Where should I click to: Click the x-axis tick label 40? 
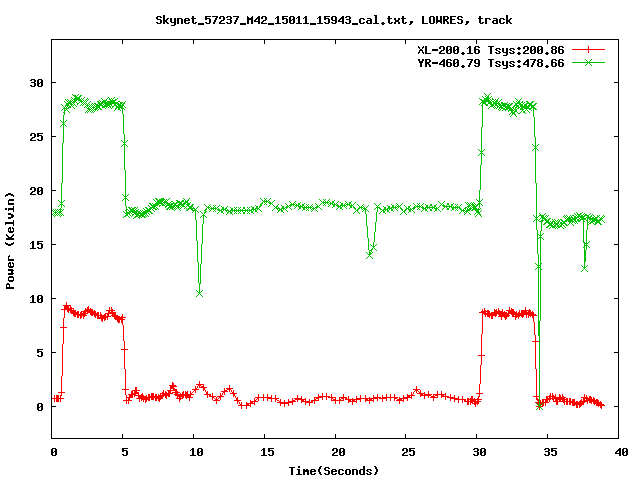[621, 452]
